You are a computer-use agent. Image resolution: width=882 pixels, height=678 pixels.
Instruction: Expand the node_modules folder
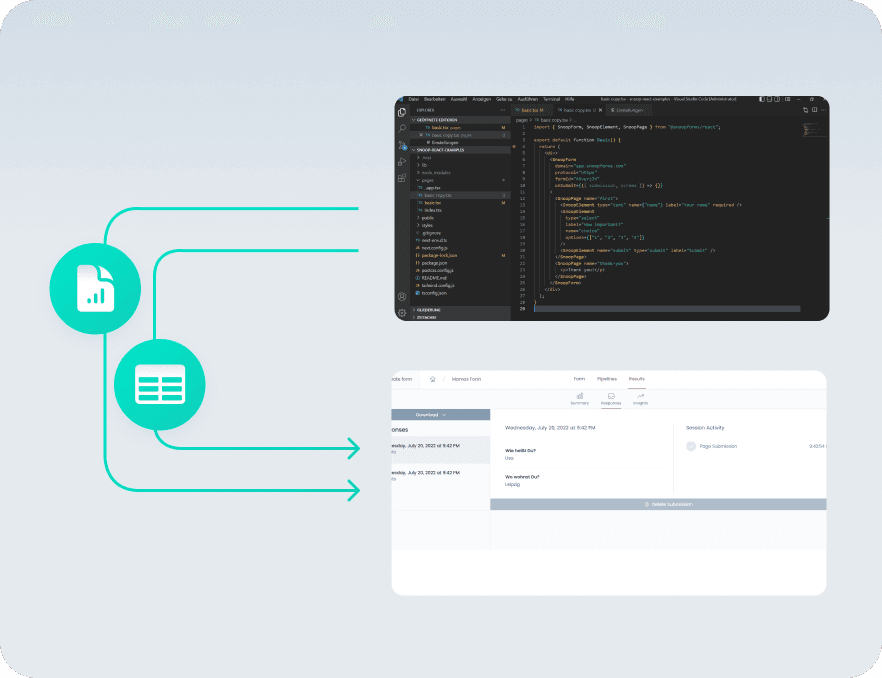click(436, 173)
